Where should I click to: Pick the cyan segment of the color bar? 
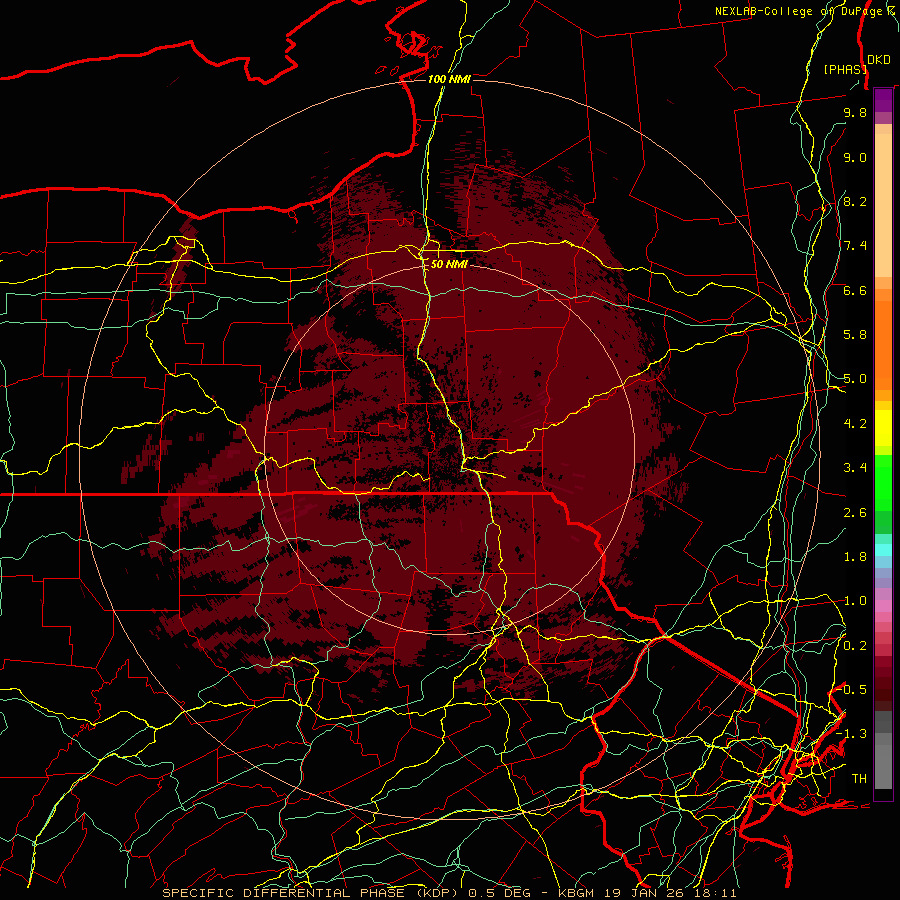883,550
